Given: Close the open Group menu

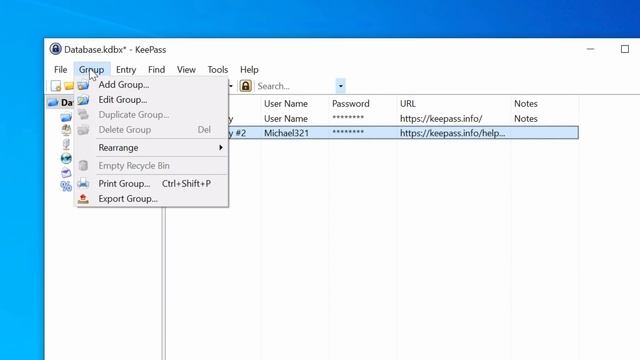Looking at the screenshot, I should coord(92,70).
